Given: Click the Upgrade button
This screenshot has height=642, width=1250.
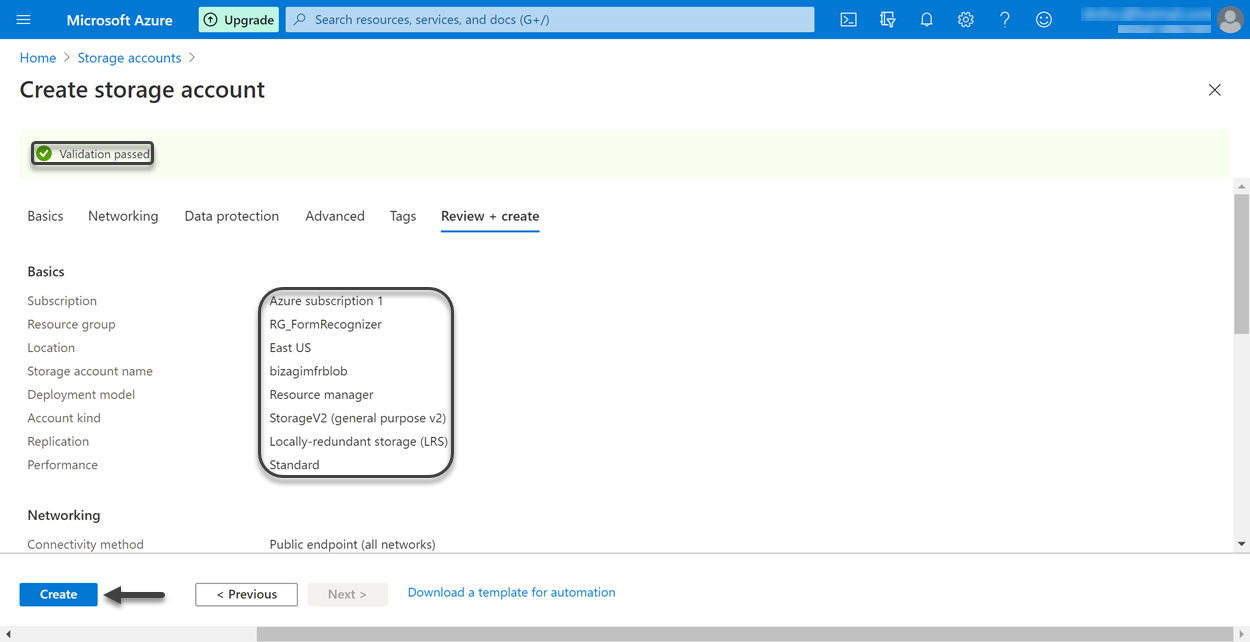Looking at the screenshot, I should click(x=239, y=20).
